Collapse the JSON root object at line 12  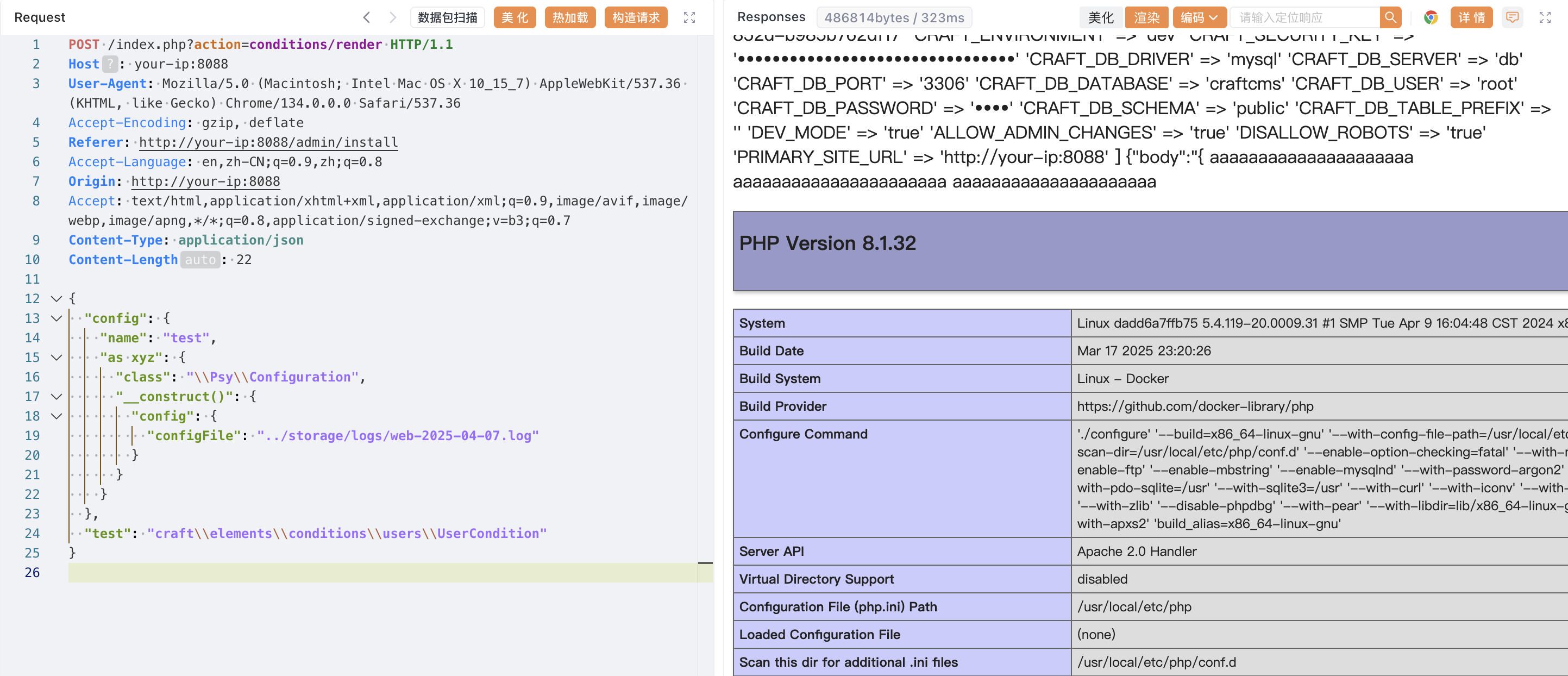[56, 299]
